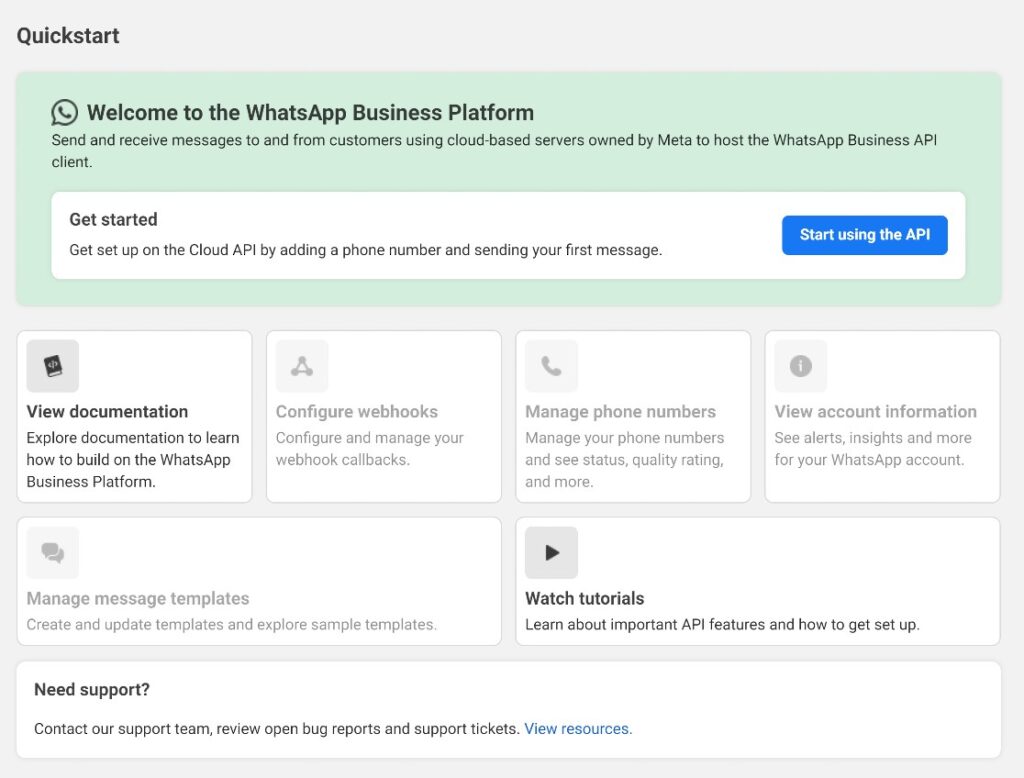This screenshot has height=778, width=1024.
Task: Click the View account information card
Action: pyautogui.click(x=881, y=415)
